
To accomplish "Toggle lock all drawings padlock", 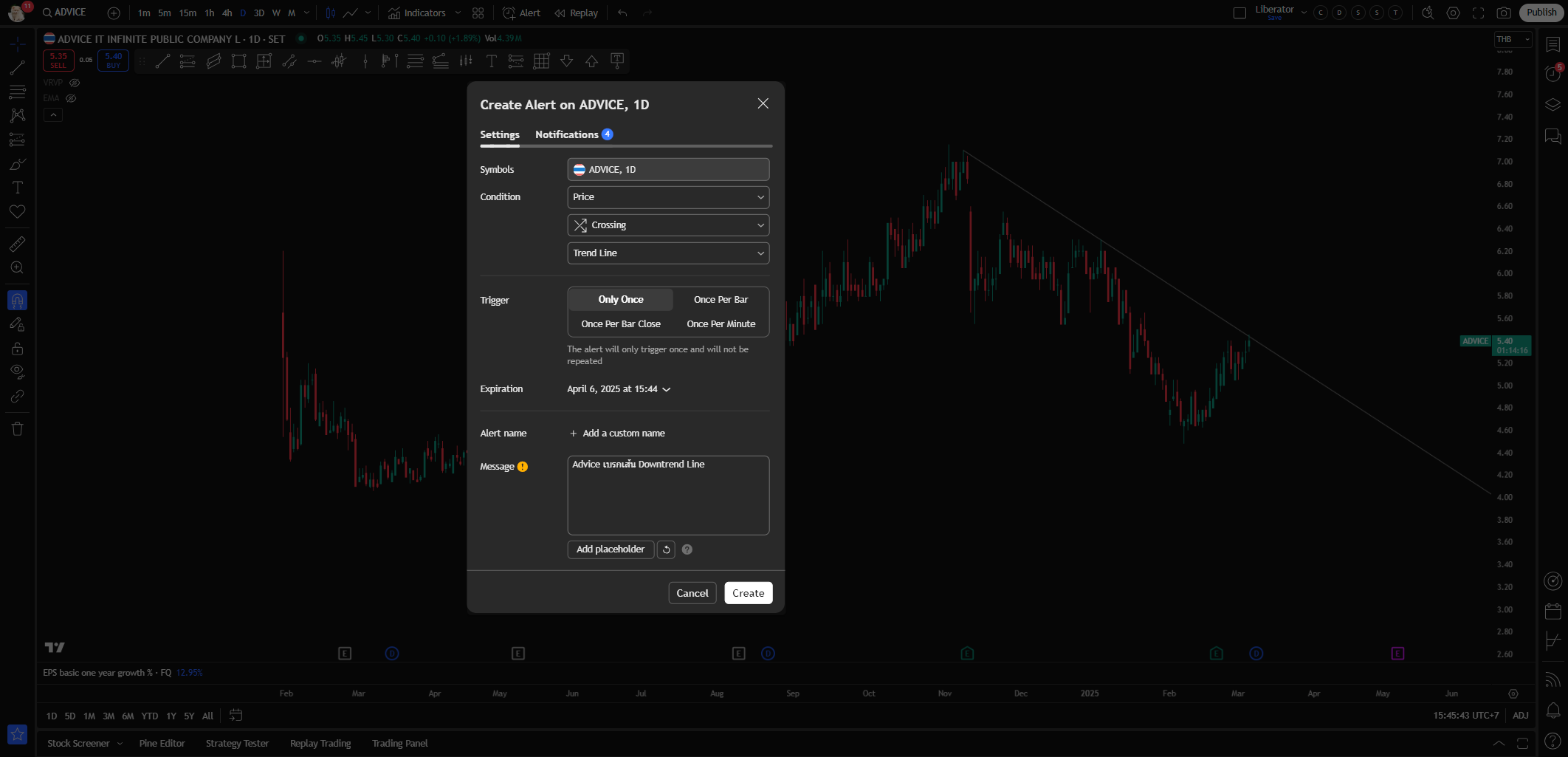I will pyautogui.click(x=17, y=348).
